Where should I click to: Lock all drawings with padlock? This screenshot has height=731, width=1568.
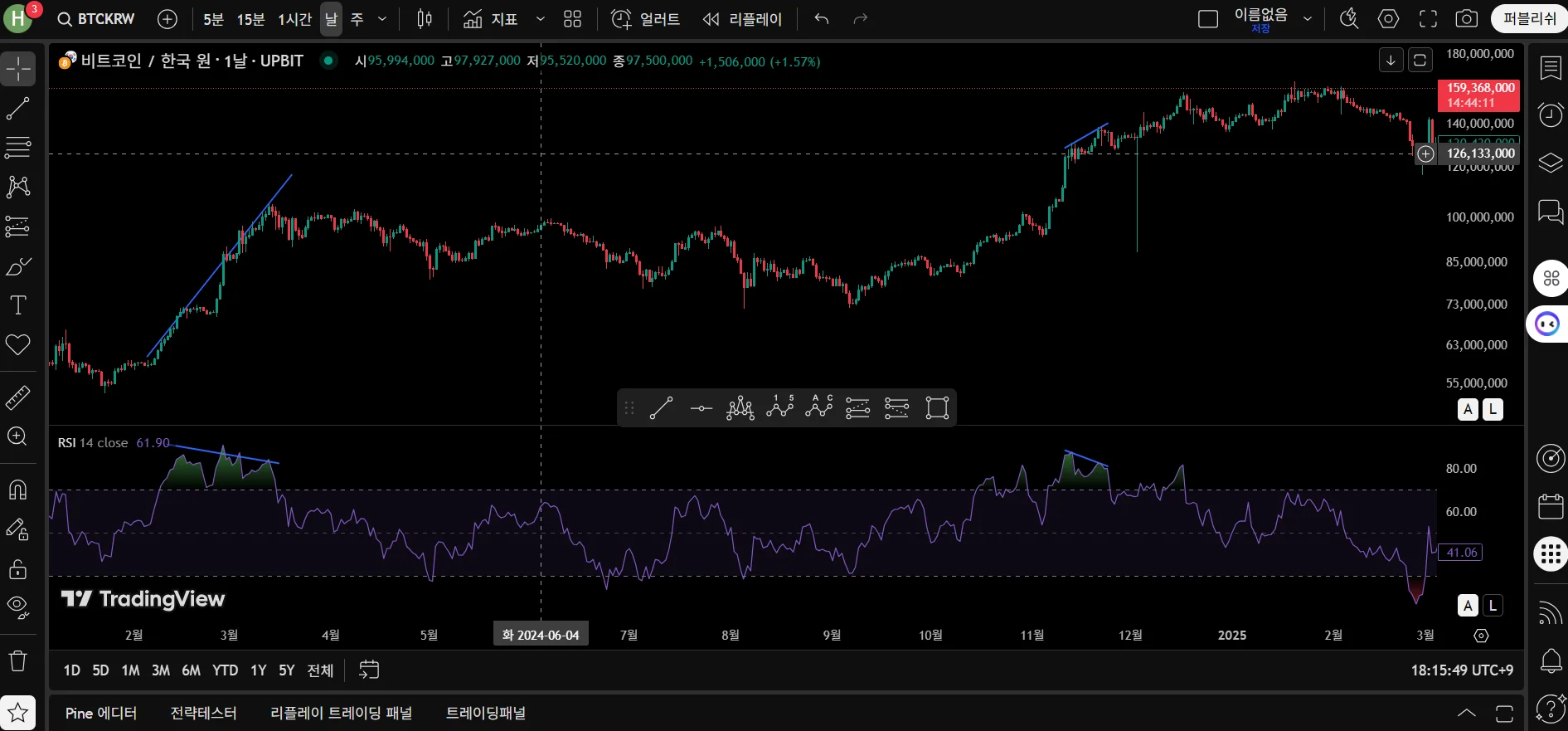point(17,569)
